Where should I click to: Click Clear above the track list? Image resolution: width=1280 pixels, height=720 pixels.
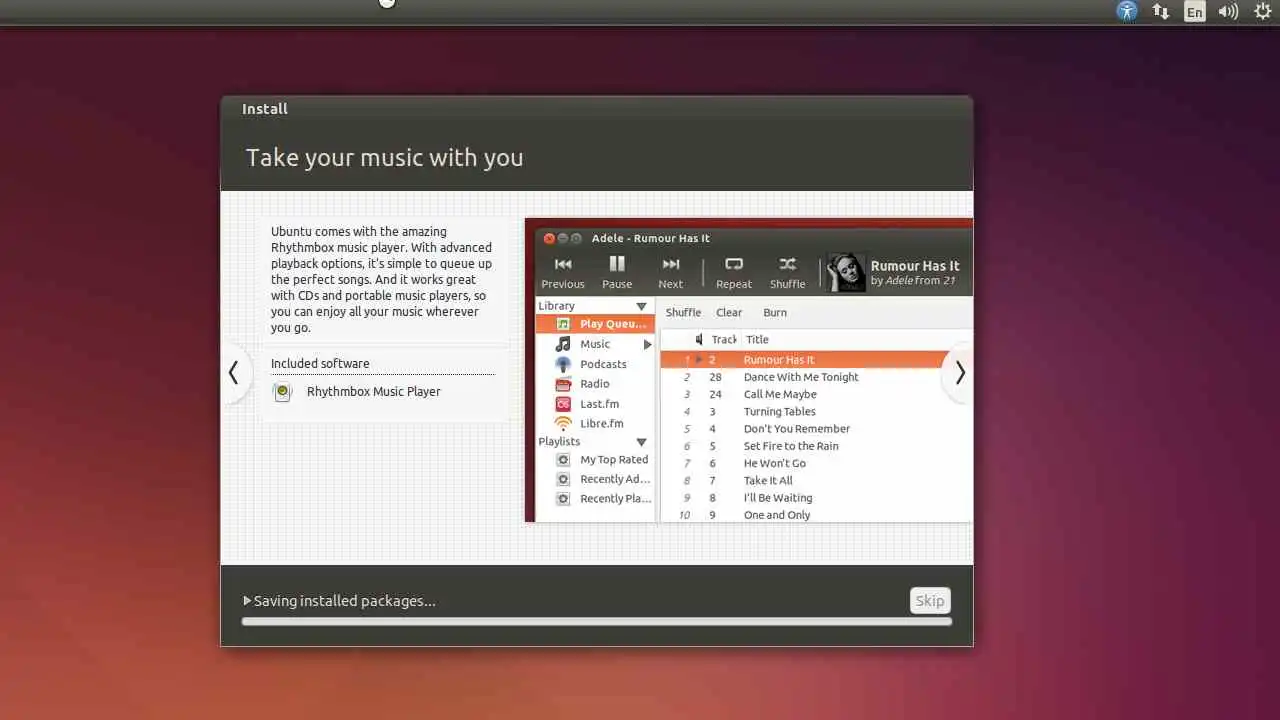click(729, 313)
